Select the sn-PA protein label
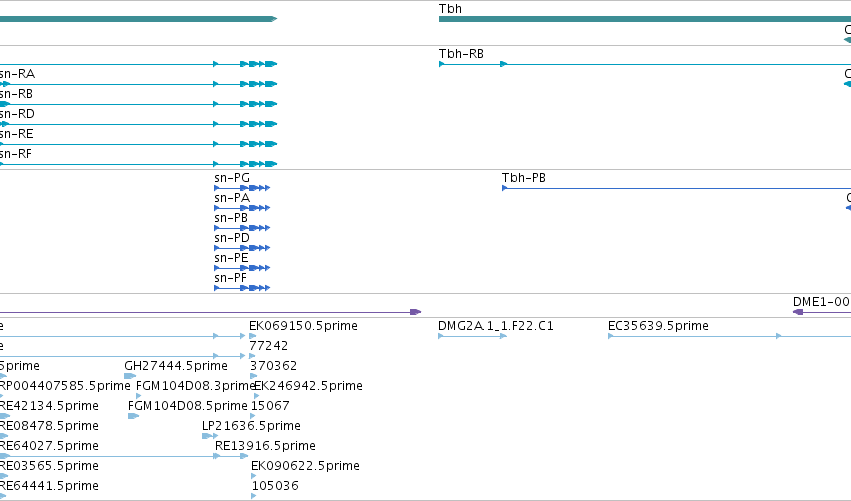The height and width of the screenshot is (501, 851). click(x=232, y=198)
